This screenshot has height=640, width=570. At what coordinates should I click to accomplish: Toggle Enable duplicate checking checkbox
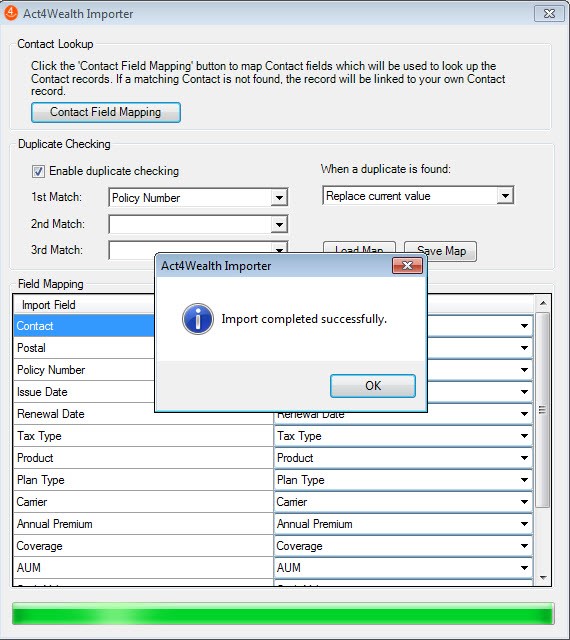(x=38, y=171)
